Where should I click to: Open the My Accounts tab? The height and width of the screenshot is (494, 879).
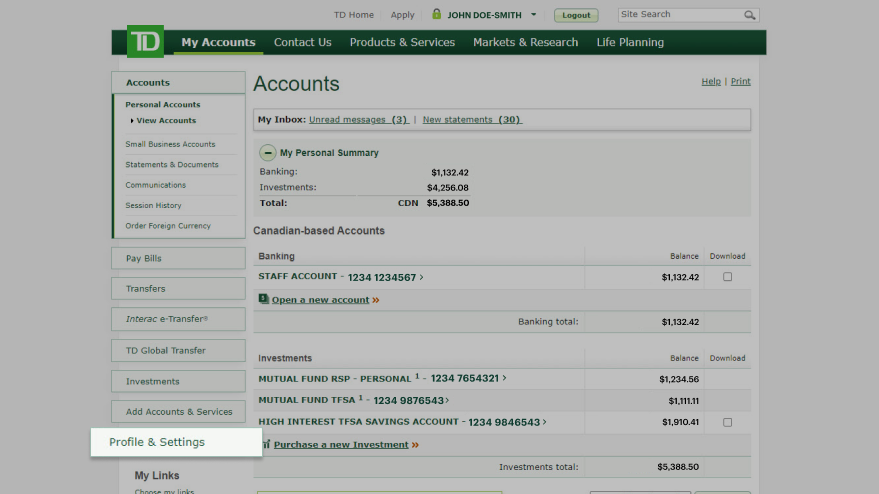[218, 42]
